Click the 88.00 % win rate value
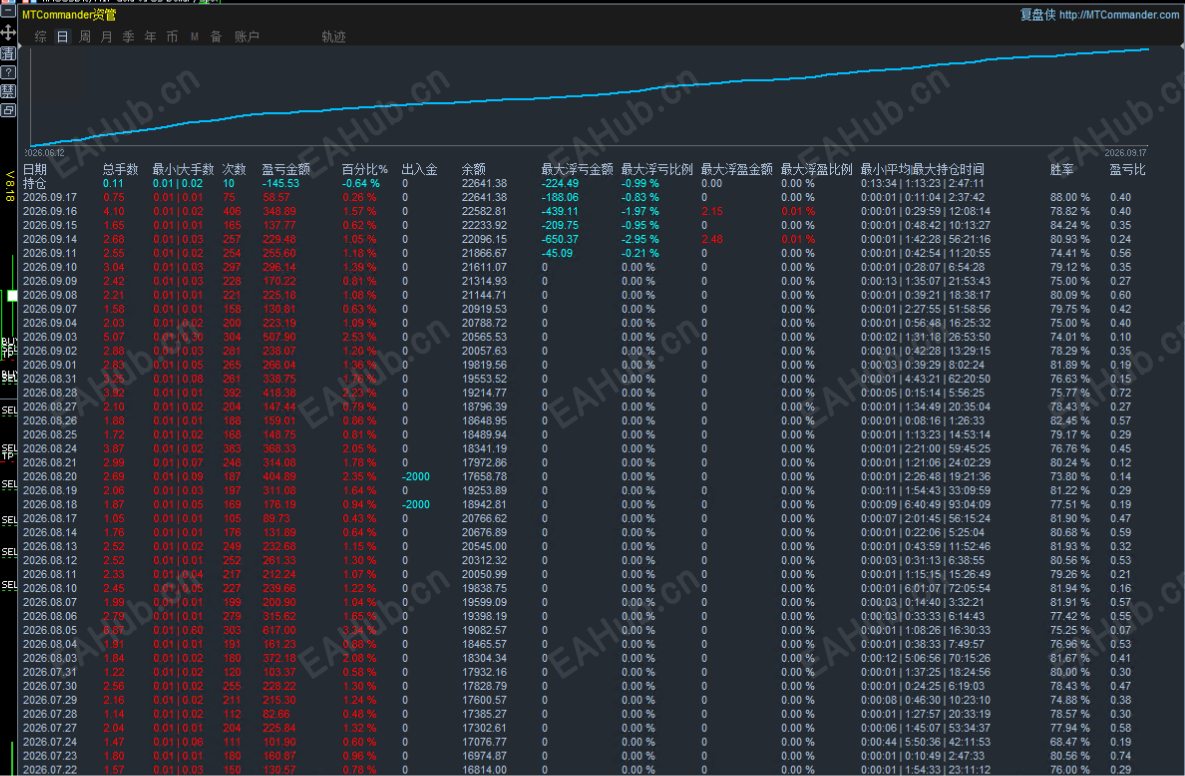 [x=1070, y=197]
